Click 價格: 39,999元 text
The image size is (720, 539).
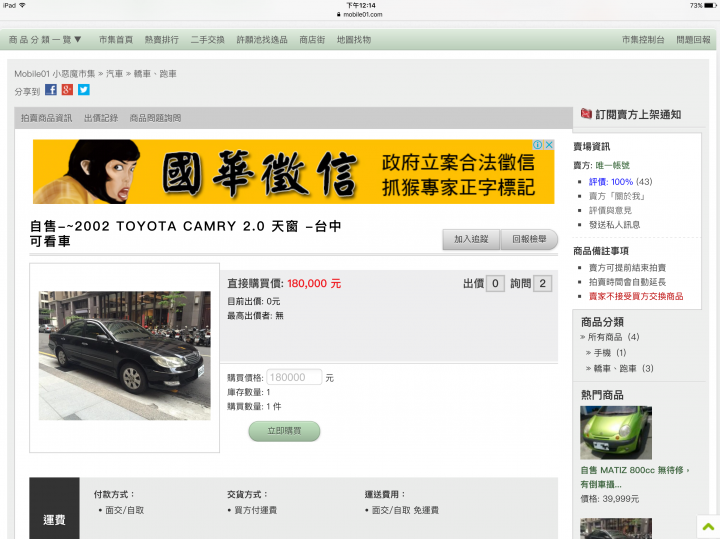pos(610,499)
